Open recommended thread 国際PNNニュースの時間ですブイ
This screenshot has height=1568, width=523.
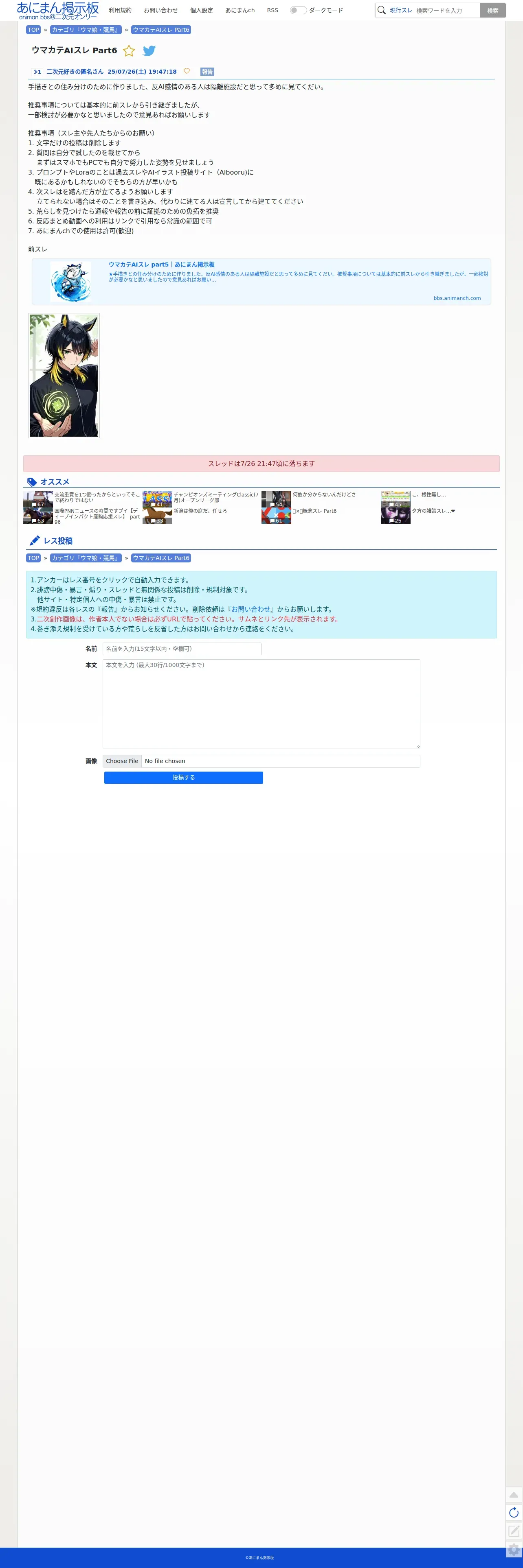click(97, 516)
